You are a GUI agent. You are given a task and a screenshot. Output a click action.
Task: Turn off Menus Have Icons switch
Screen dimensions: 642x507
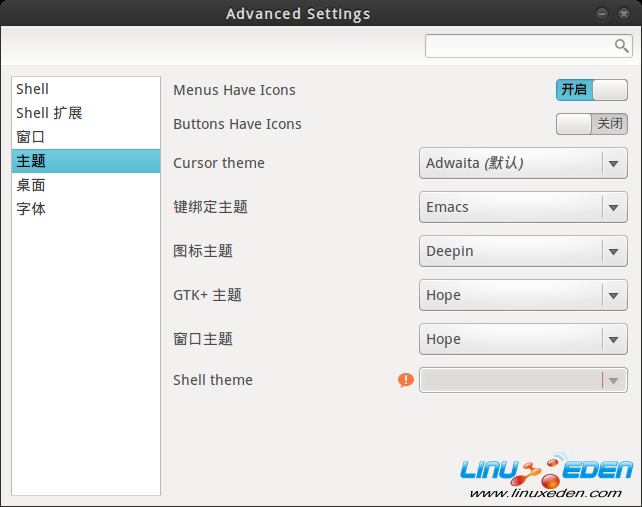[x=591, y=90]
